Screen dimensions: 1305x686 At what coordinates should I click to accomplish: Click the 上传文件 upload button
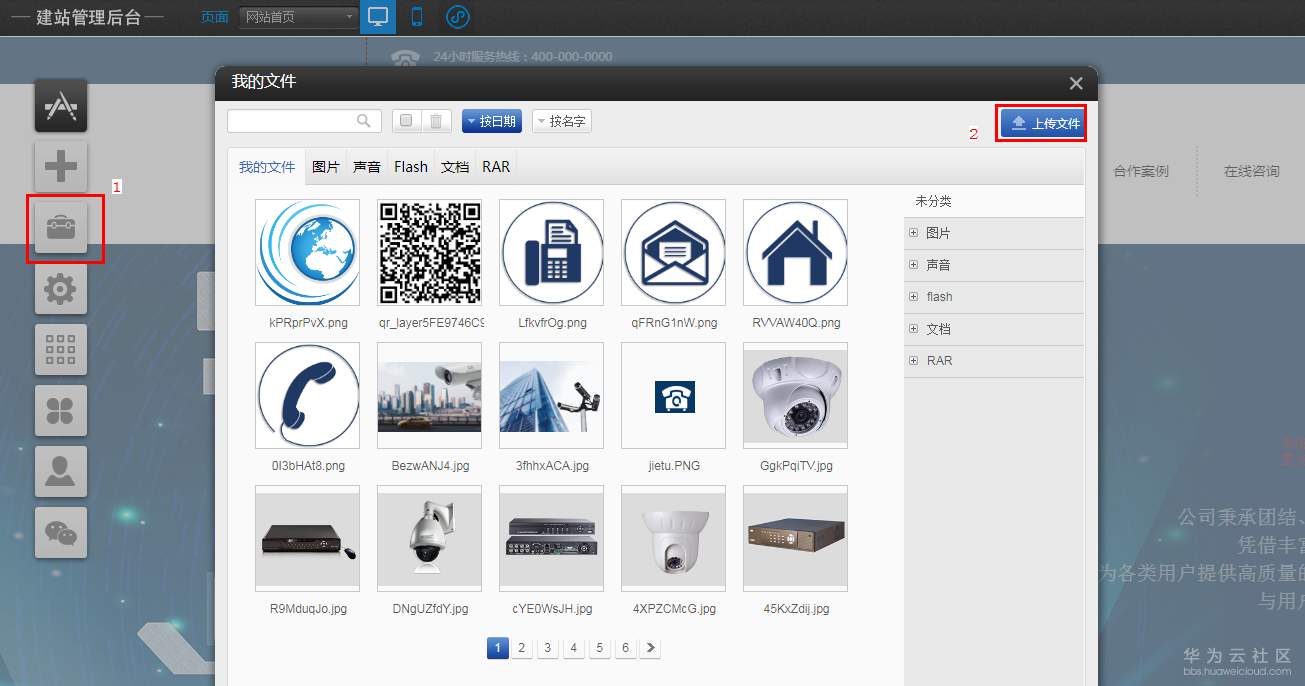[1042, 123]
